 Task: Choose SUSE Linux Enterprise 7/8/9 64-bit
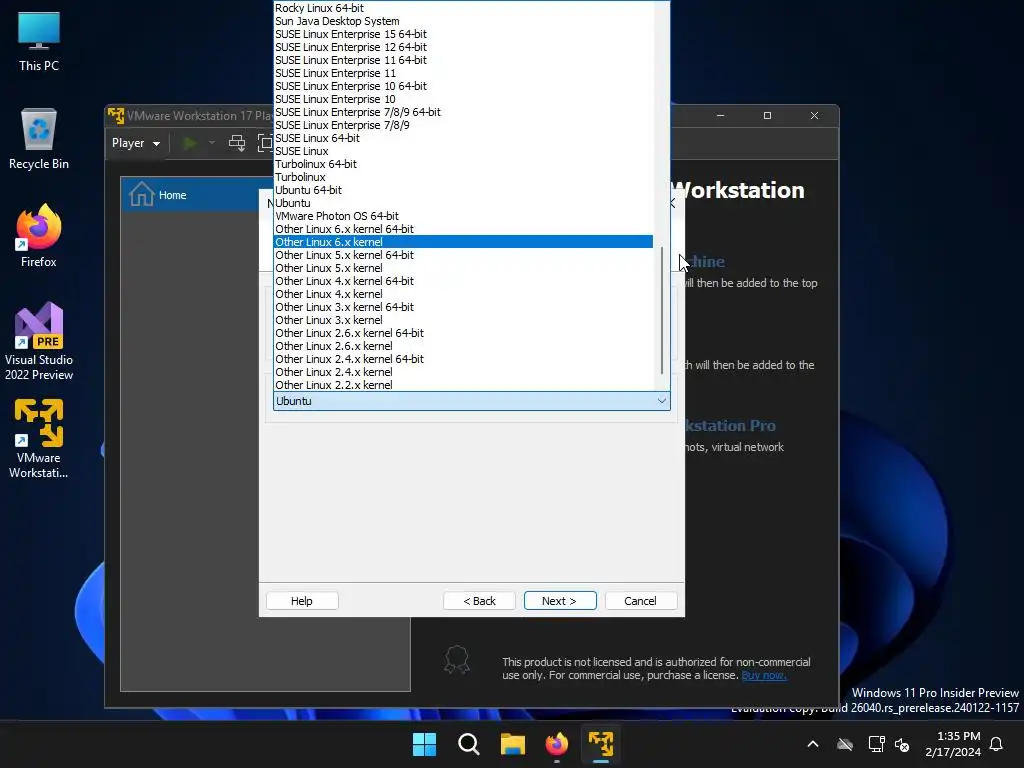463,112
